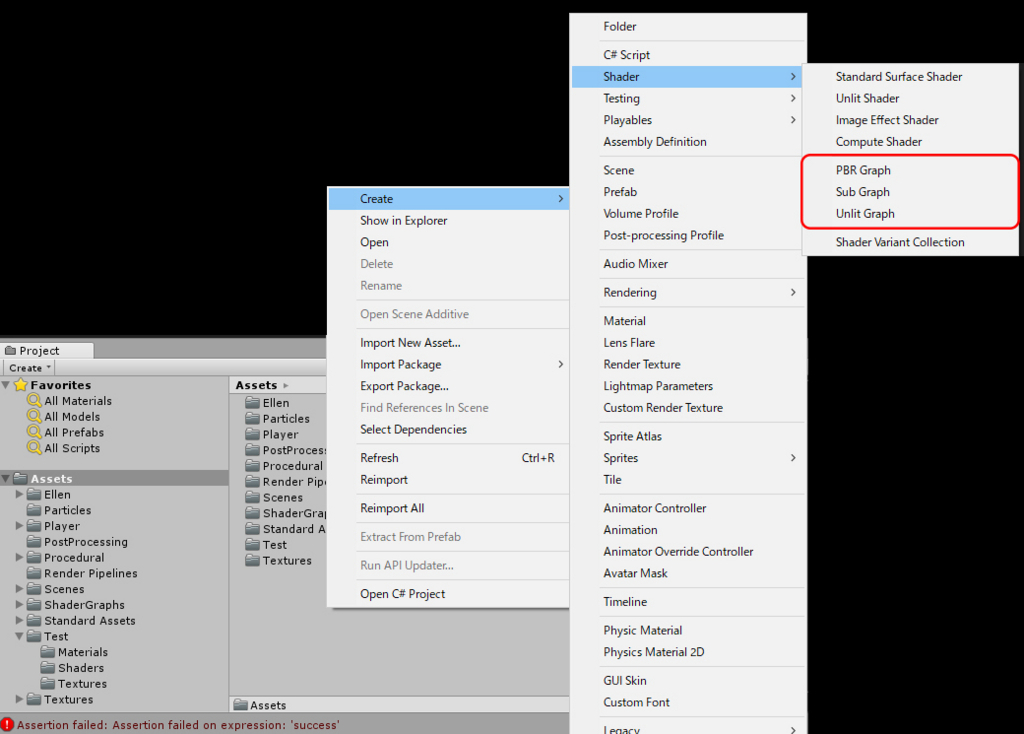Expand the ShaderGraphs folder in tree
Image resolution: width=1024 pixels, height=734 pixels.
[x=20, y=604]
